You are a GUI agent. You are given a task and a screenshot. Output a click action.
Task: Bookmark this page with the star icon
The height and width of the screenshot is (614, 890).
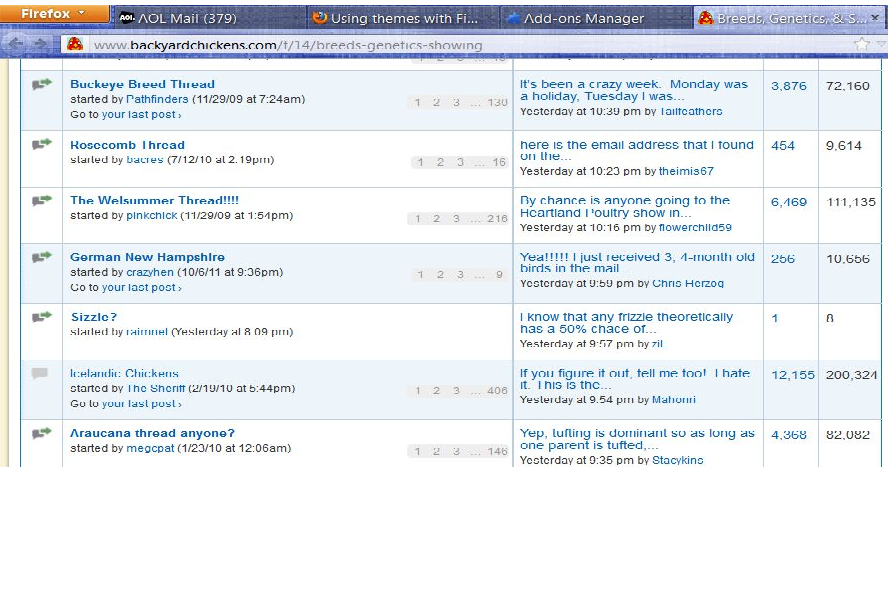[x=861, y=44]
